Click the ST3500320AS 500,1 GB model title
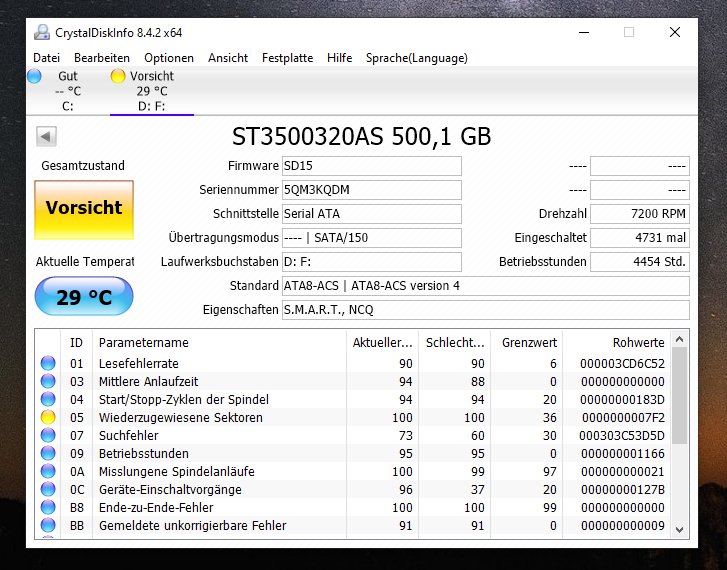The image size is (727, 570). (361, 136)
